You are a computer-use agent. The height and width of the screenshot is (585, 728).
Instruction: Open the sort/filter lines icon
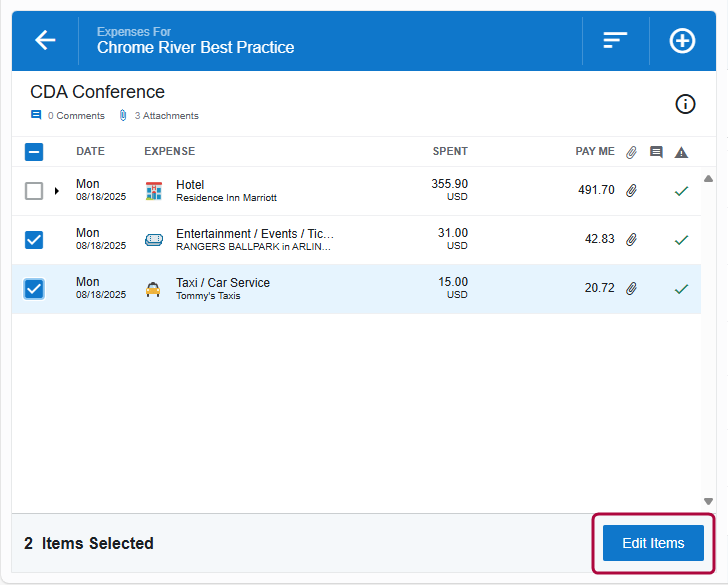(x=615, y=40)
